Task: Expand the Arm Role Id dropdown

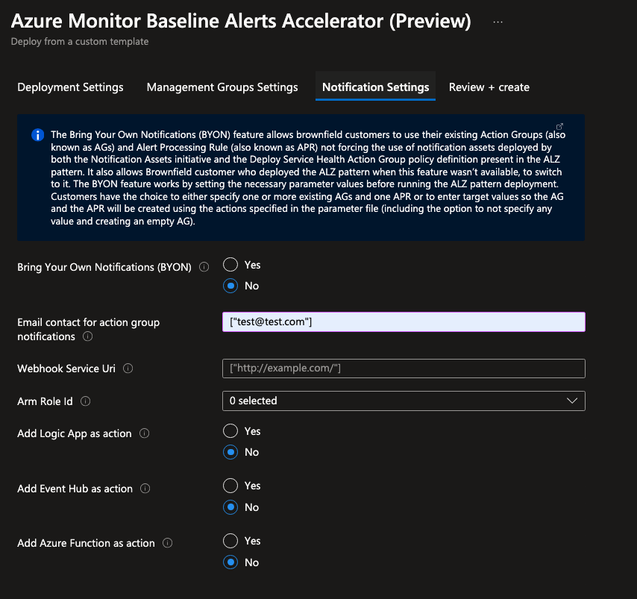Action: click(x=403, y=401)
